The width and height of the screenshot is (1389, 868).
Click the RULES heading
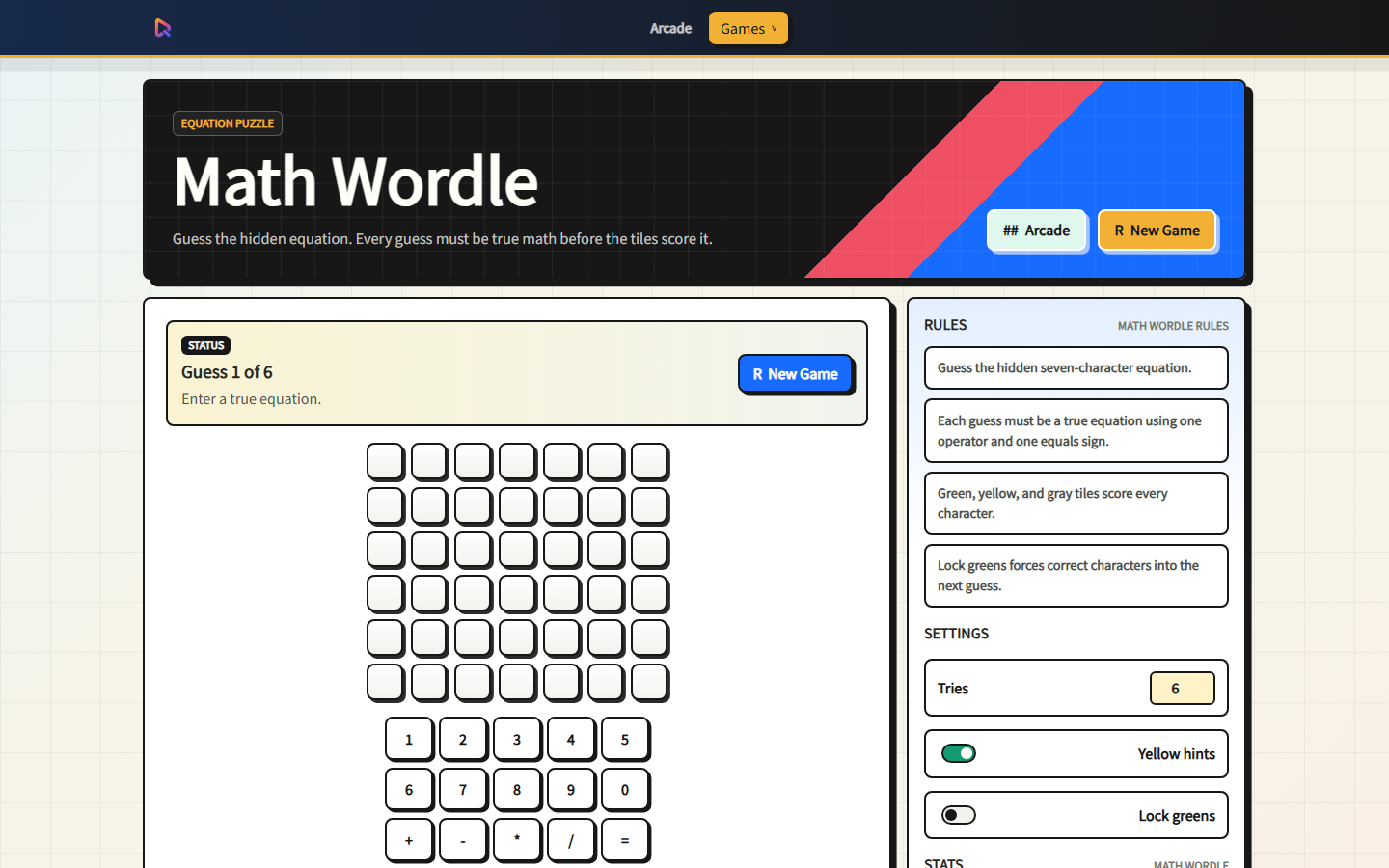945,325
